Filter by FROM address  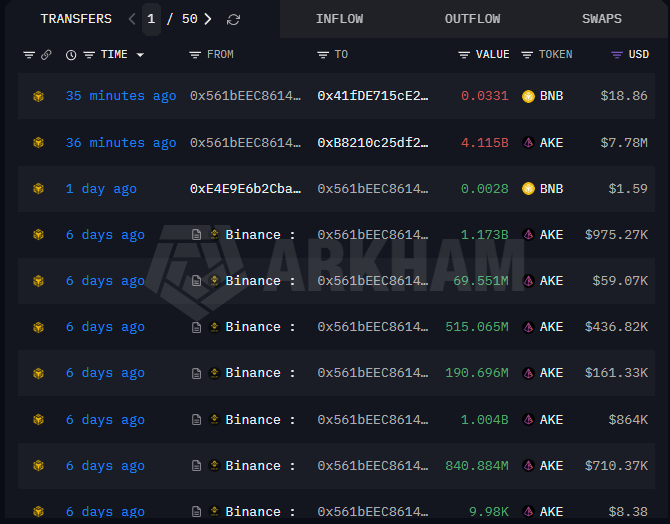(x=195, y=55)
